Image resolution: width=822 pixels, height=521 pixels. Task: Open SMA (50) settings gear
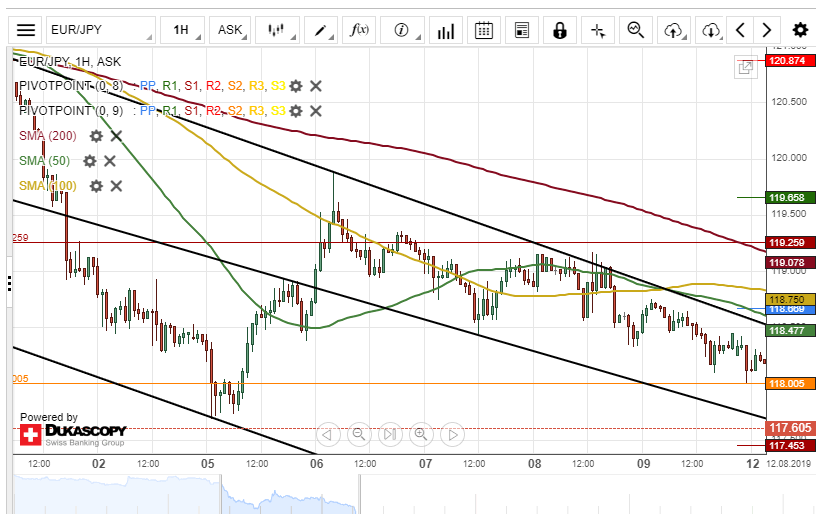point(90,161)
